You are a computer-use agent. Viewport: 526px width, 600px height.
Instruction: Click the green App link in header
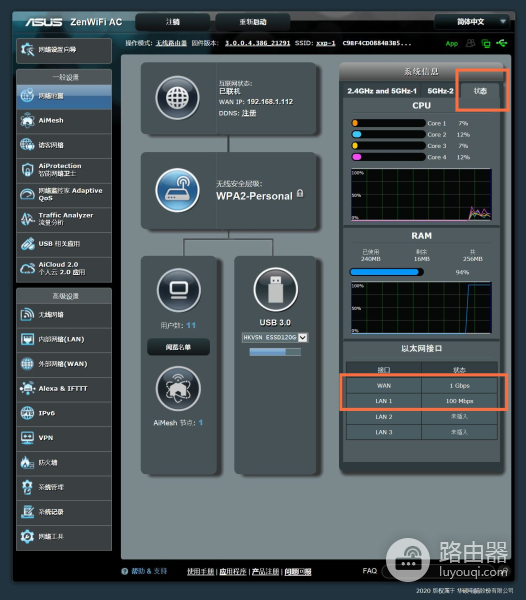click(x=452, y=44)
